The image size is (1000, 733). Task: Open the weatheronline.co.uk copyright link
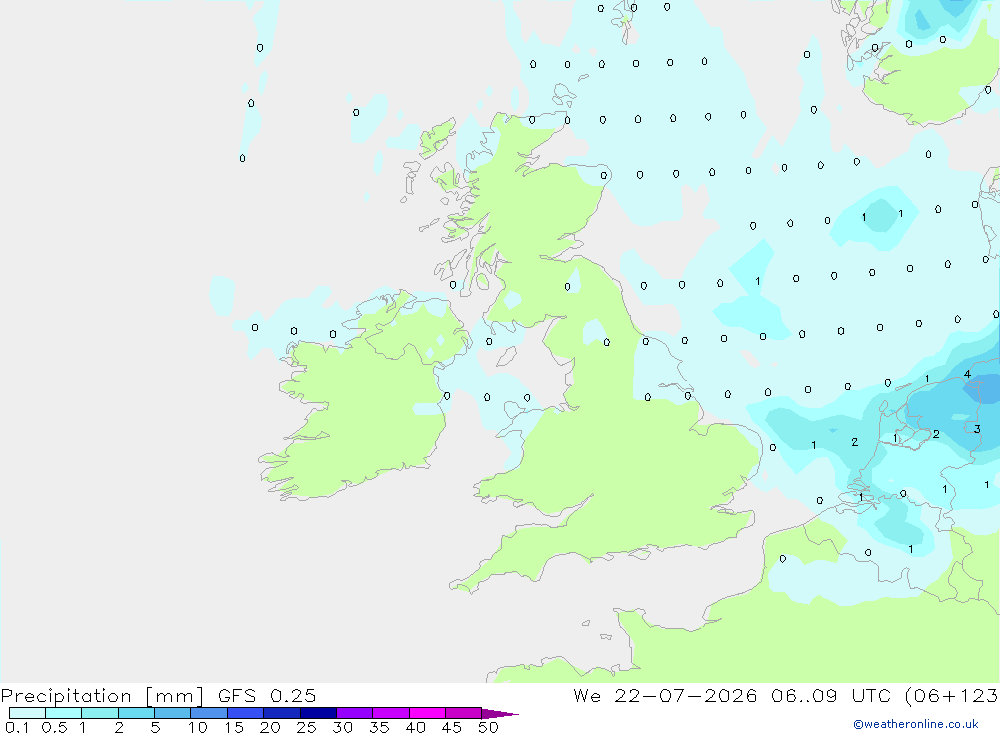tap(916, 724)
